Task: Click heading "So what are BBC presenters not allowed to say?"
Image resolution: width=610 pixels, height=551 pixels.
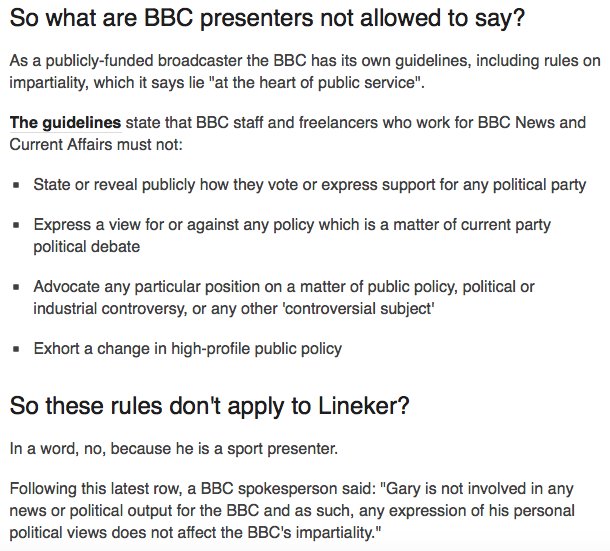Action: coord(267,18)
